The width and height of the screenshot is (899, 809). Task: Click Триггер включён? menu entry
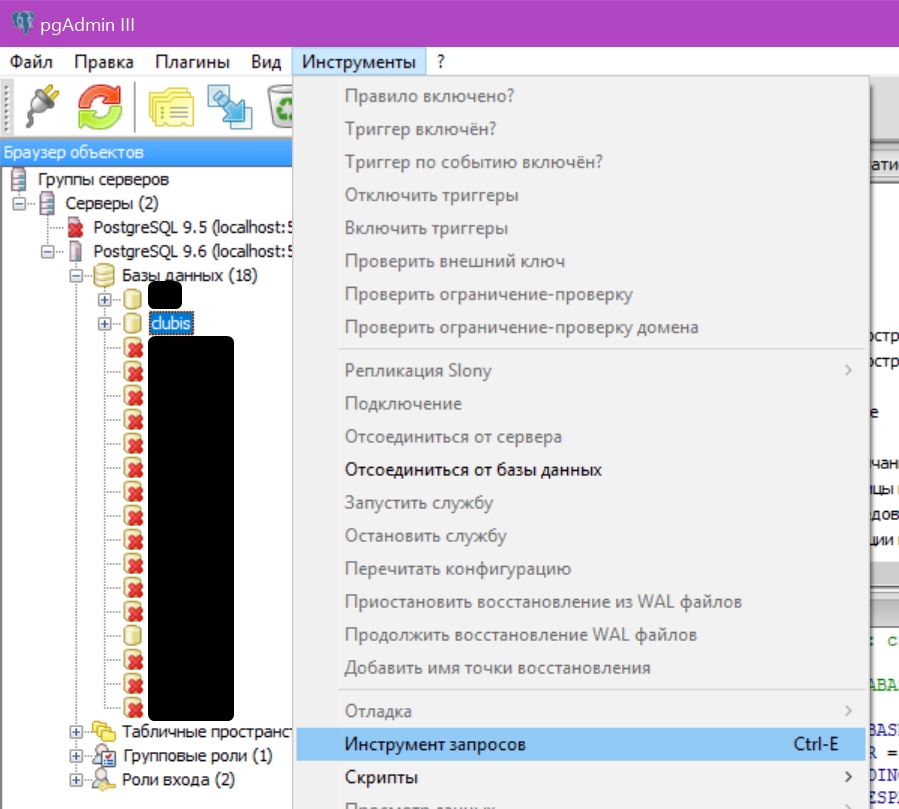coord(580,129)
